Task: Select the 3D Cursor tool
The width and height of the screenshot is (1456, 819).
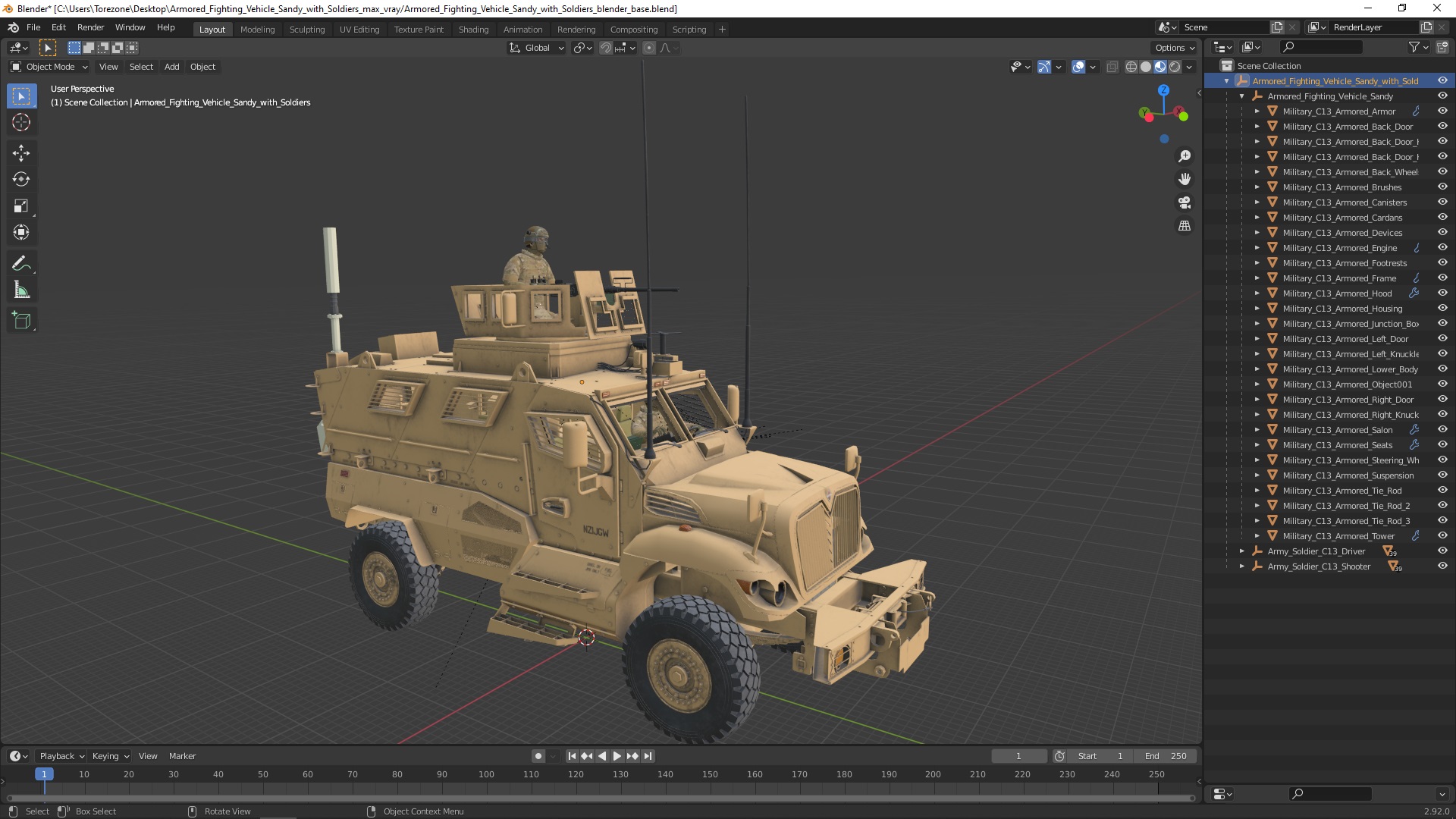Action: [21, 122]
